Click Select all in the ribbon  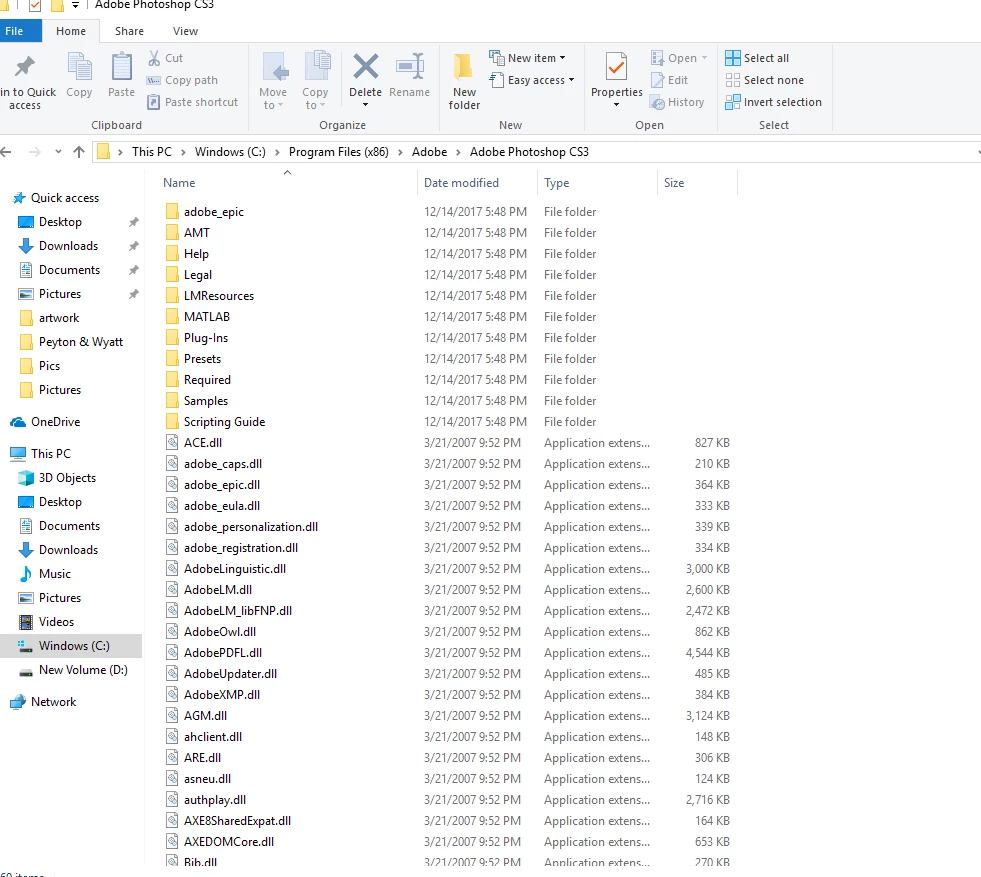tap(757, 58)
